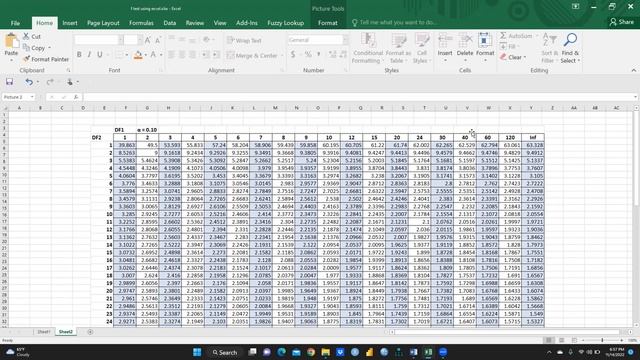Click into the formula bar
640x360 pixels.
point(359,97)
